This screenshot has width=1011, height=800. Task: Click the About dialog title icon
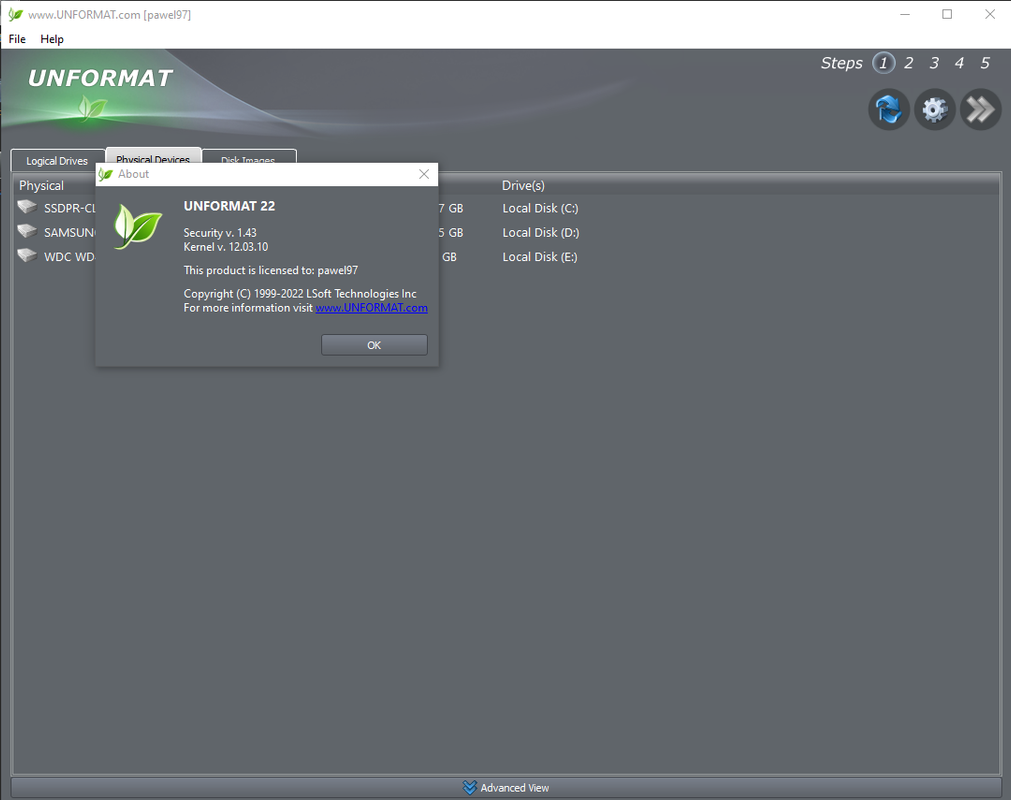pyautogui.click(x=106, y=174)
